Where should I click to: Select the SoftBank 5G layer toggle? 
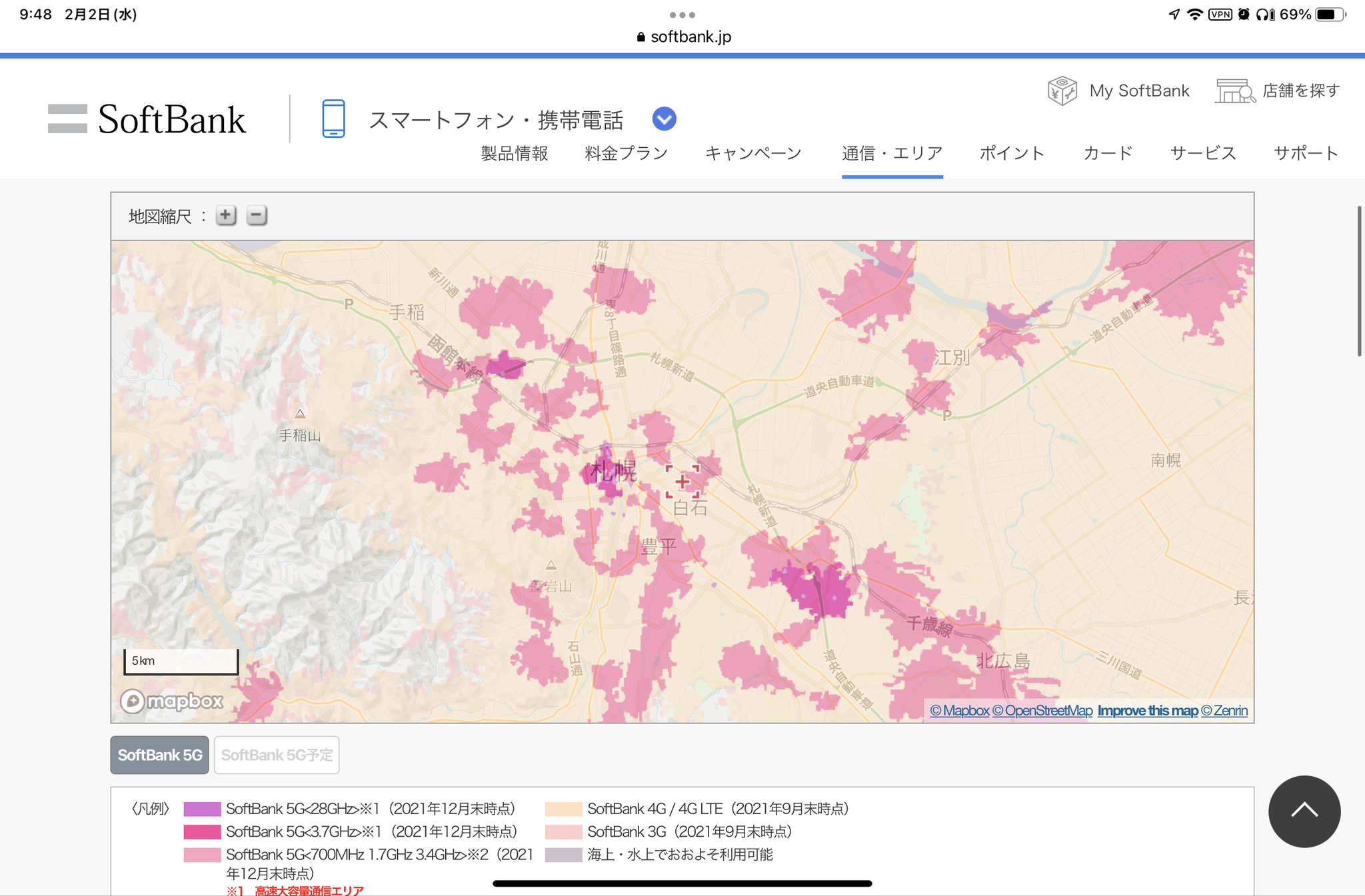[160, 755]
